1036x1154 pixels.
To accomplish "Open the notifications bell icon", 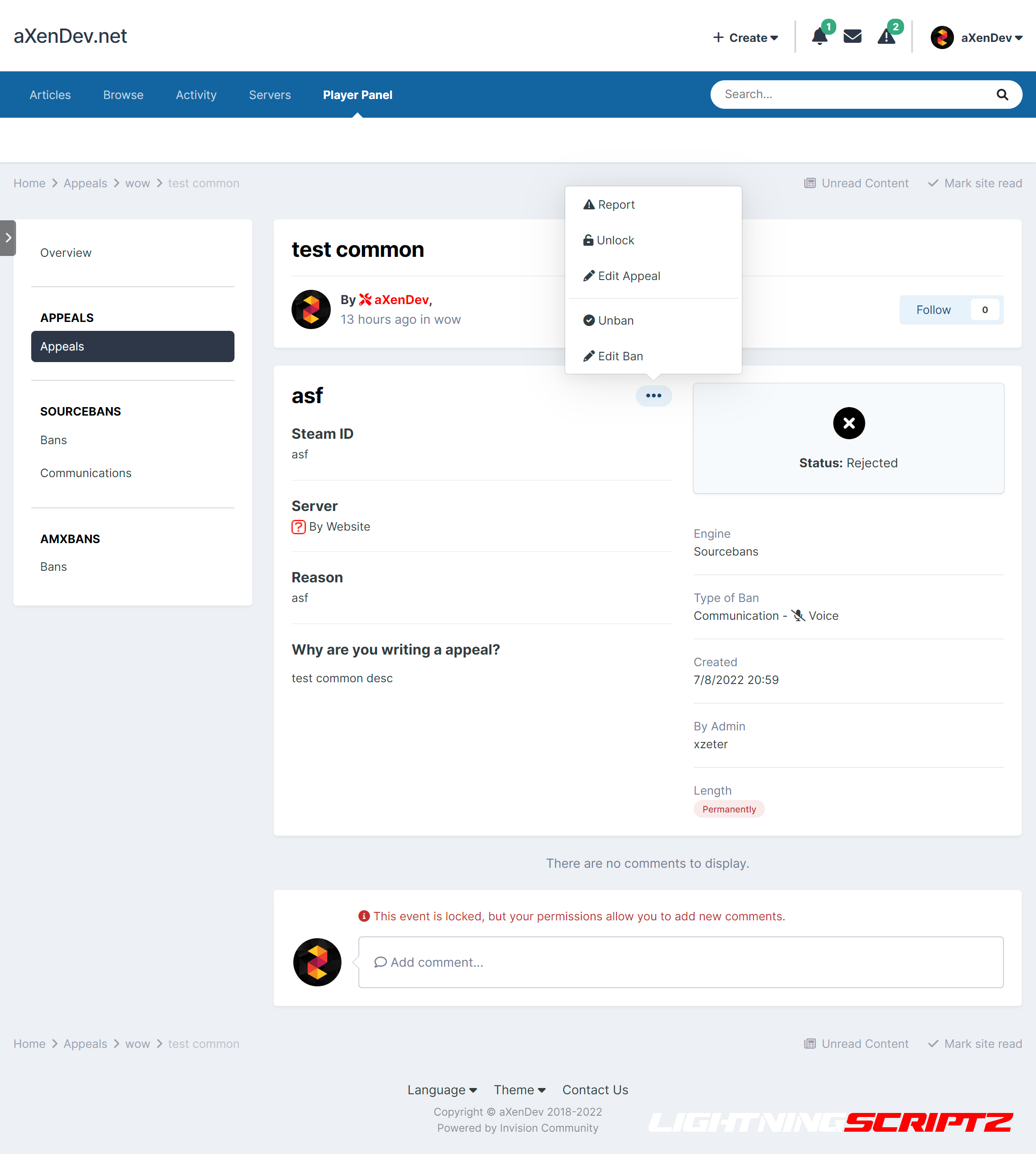I will click(819, 37).
